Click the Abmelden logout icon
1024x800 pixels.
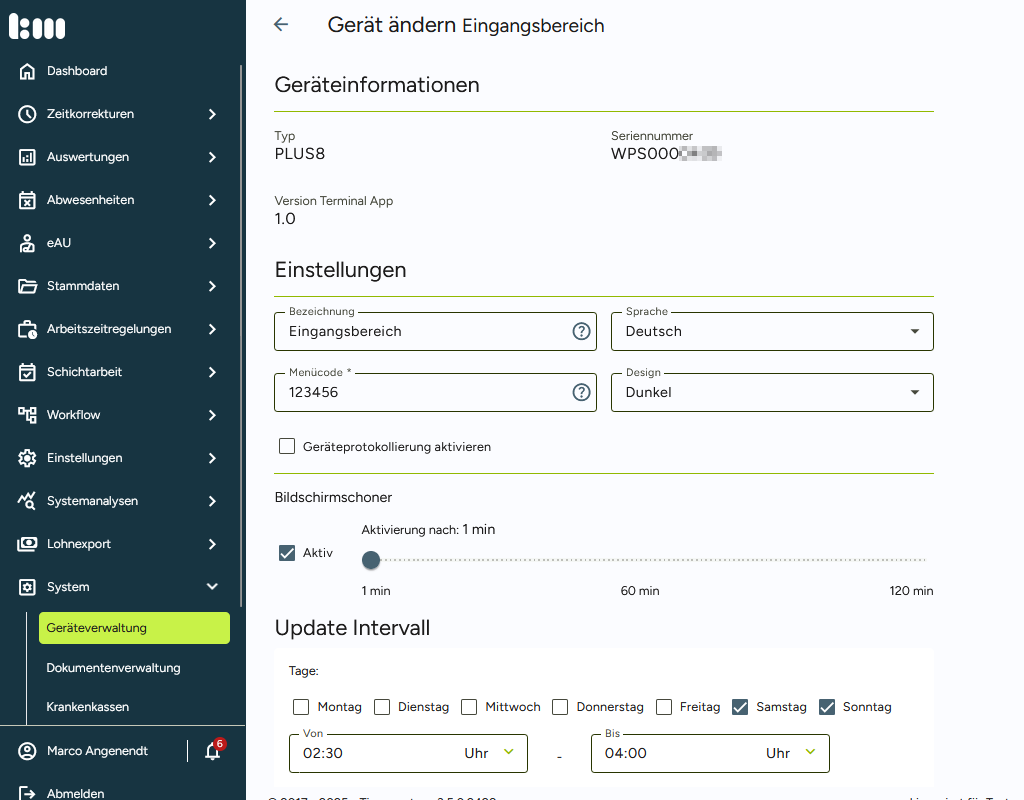[27, 793]
